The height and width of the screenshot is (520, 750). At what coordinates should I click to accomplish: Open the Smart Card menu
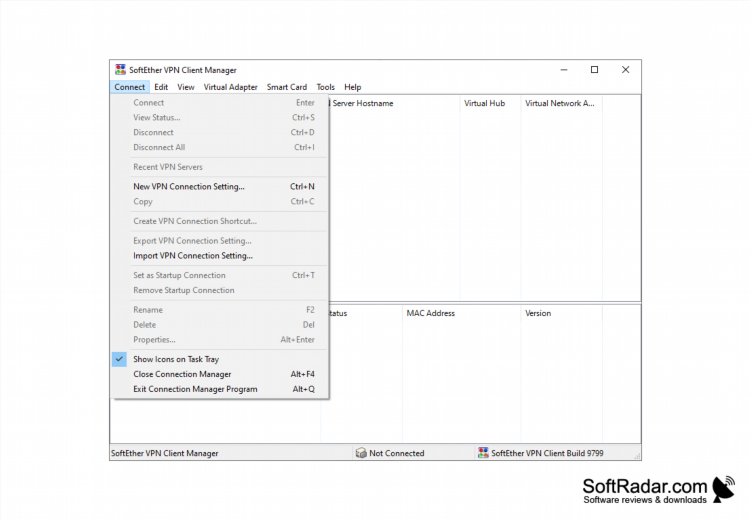click(x=287, y=87)
